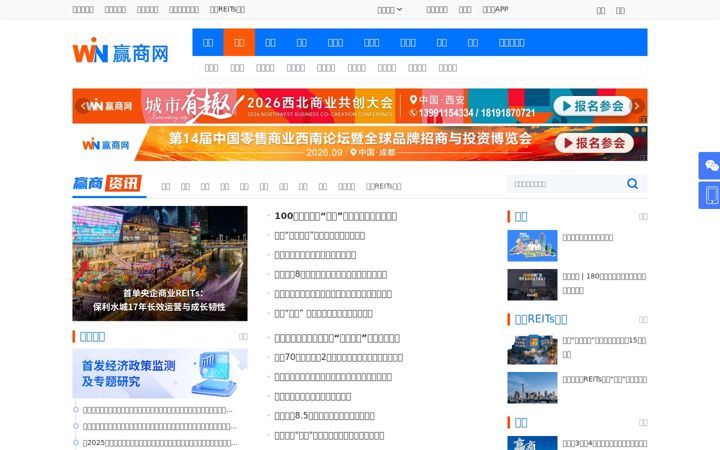
Task: Open cartoon city illustration thumbnail in right column
Action: tap(532, 246)
